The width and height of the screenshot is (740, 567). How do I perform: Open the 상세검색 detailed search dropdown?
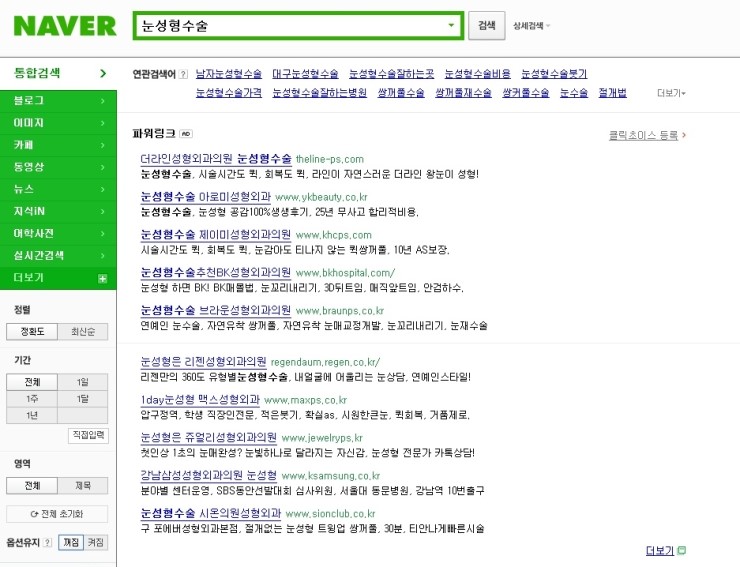click(x=531, y=26)
